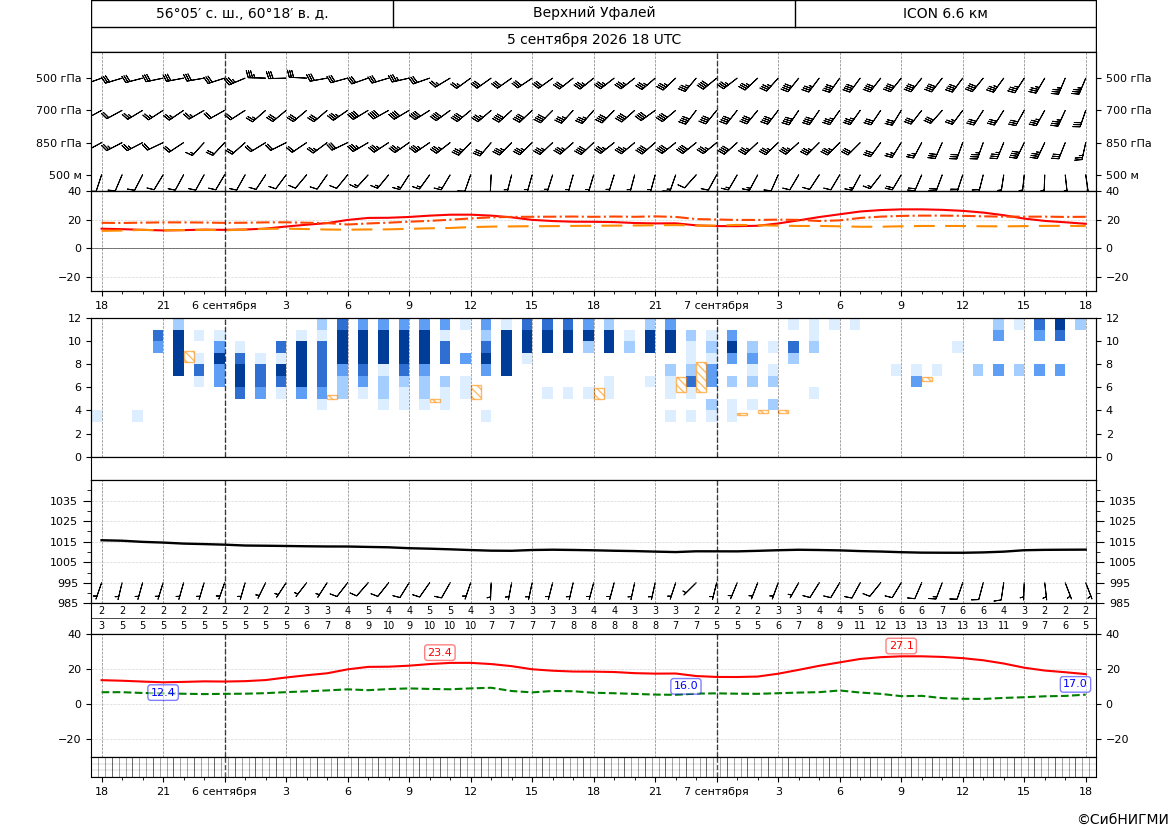The height and width of the screenshot is (827, 1169).
Task: Click the bottom axis 6 сентября label
Action: coord(224,791)
